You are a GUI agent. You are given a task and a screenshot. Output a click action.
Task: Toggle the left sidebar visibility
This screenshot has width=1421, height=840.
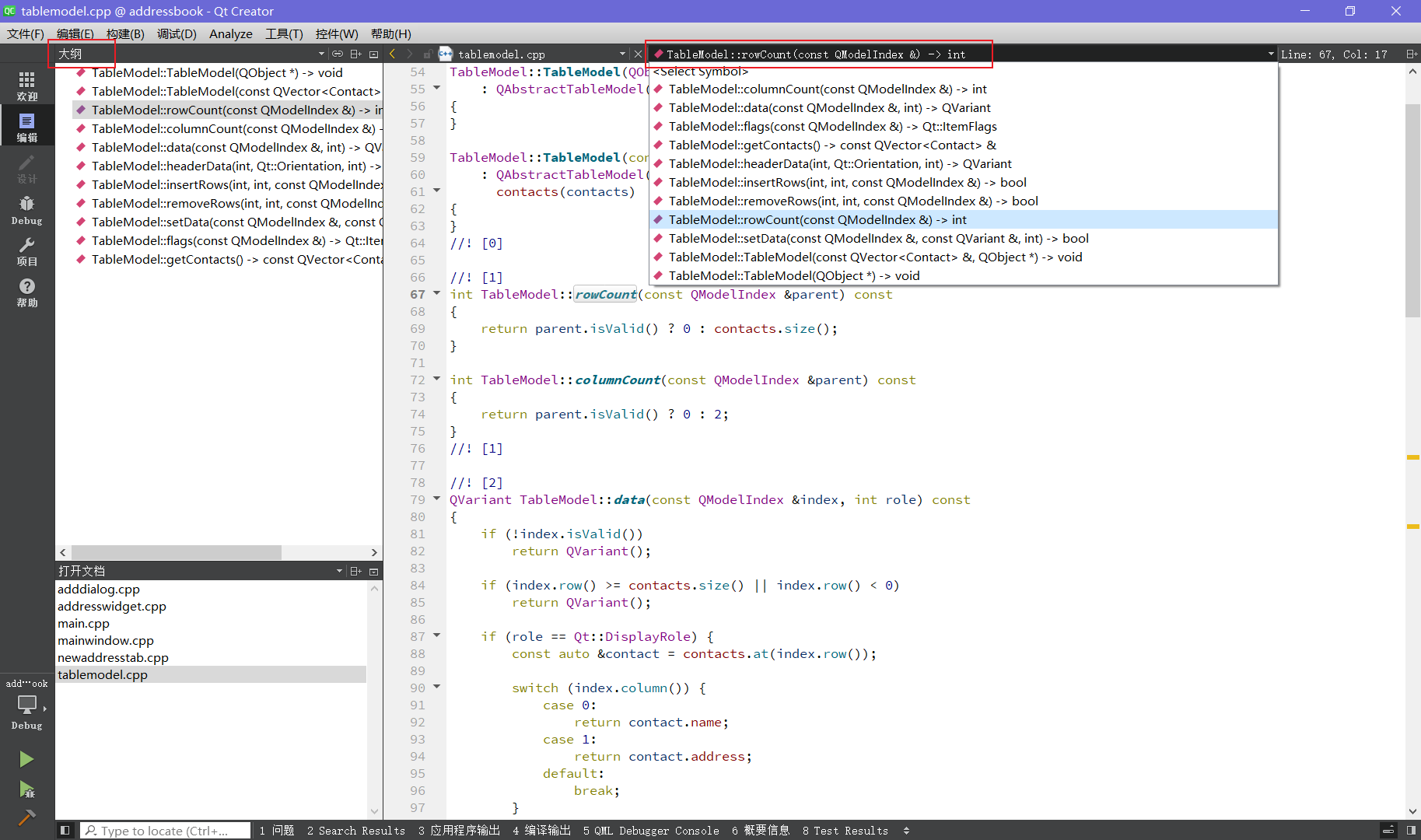pyautogui.click(x=65, y=830)
